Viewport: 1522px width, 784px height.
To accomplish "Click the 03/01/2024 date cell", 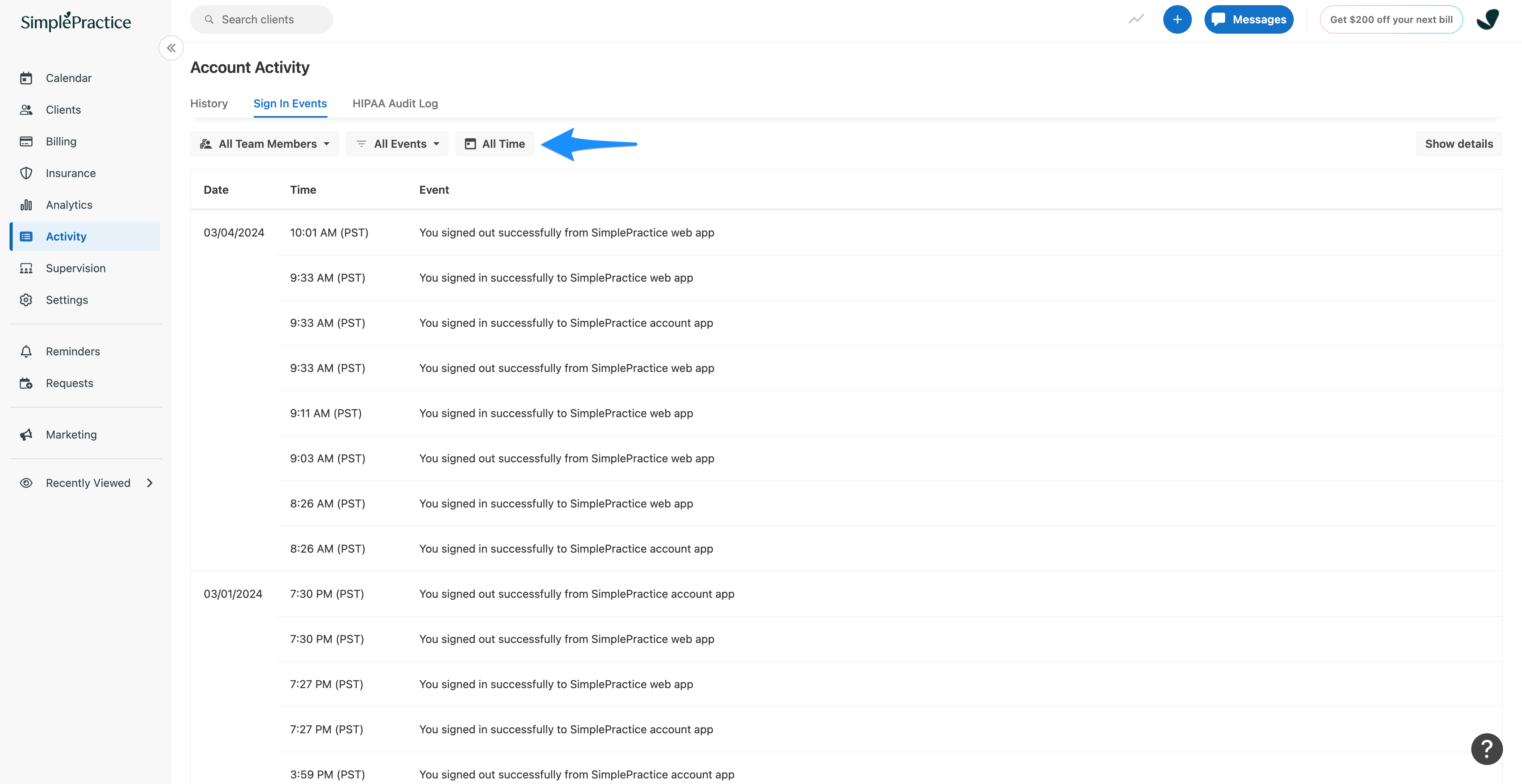I will coord(233,594).
